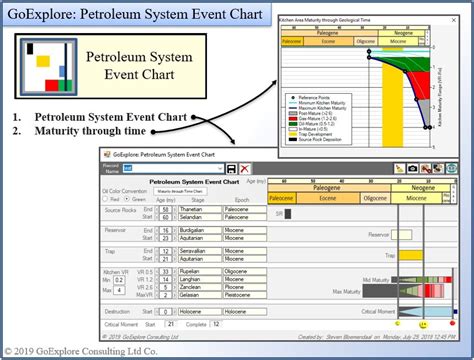Click the Pleistocene epoch field in the MaxVR row

tap(245, 295)
